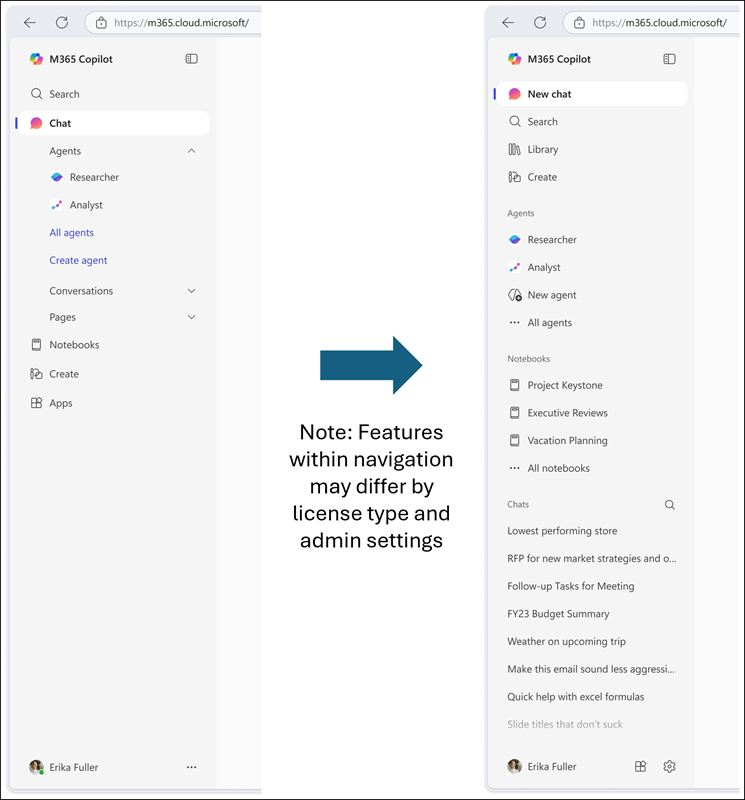Open Apps grid icon at bottom of right panel
This screenshot has height=800, width=745.
(x=640, y=766)
